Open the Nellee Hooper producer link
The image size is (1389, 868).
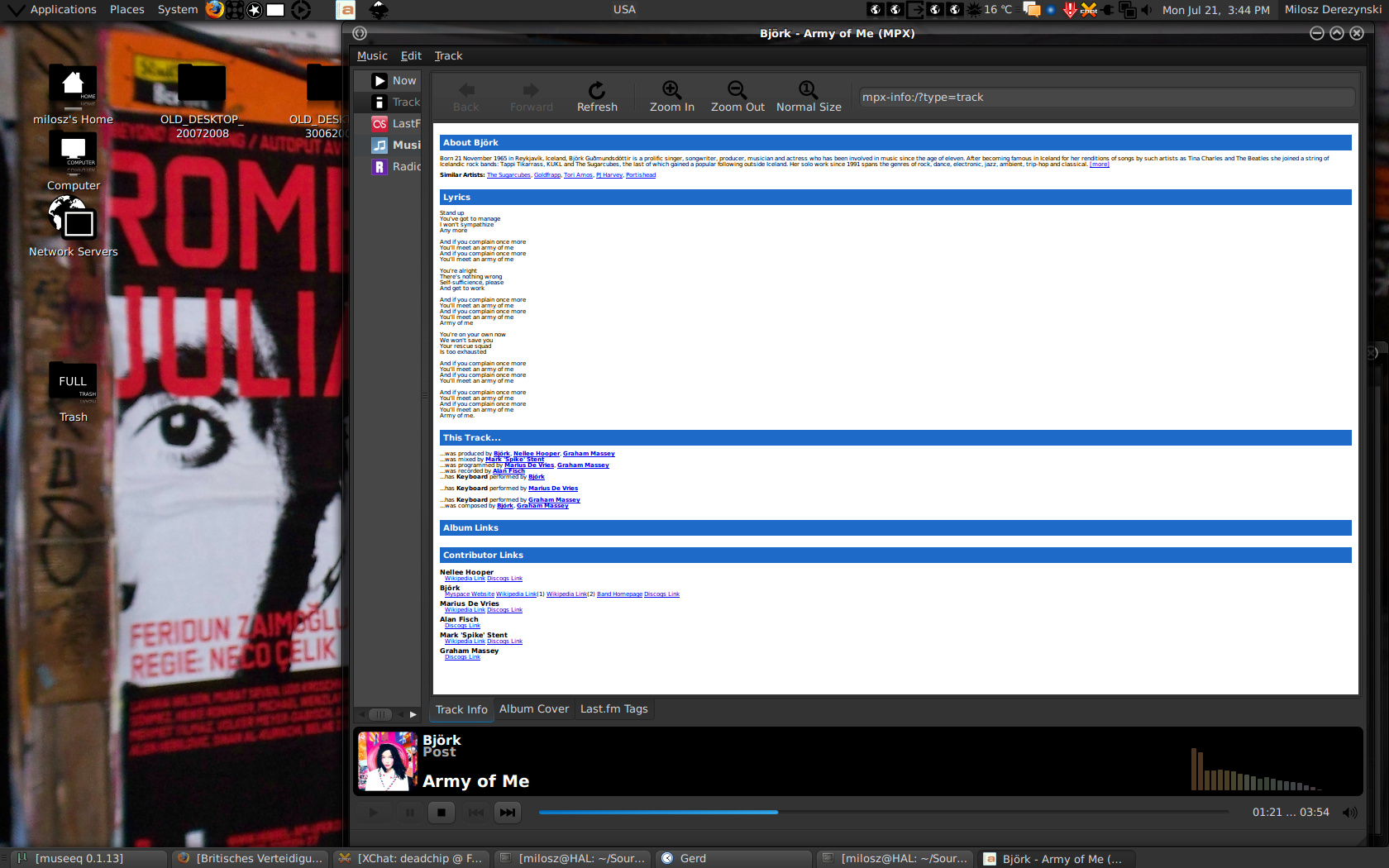(537, 454)
